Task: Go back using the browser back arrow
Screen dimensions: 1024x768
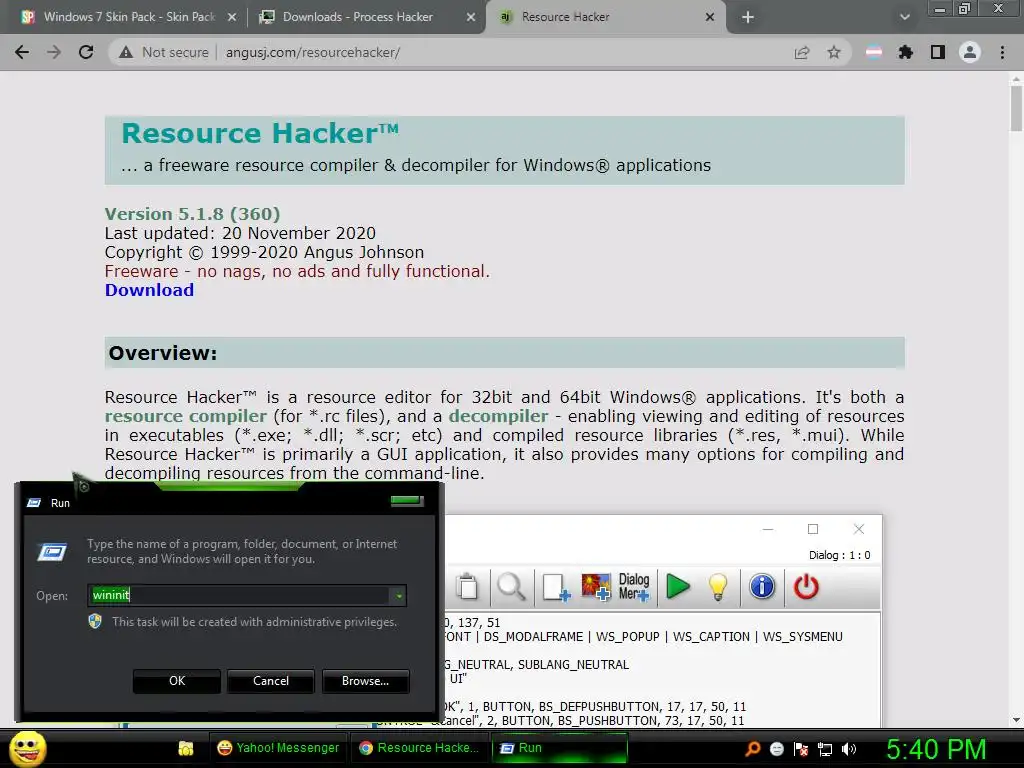Action: [x=22, y=52]
